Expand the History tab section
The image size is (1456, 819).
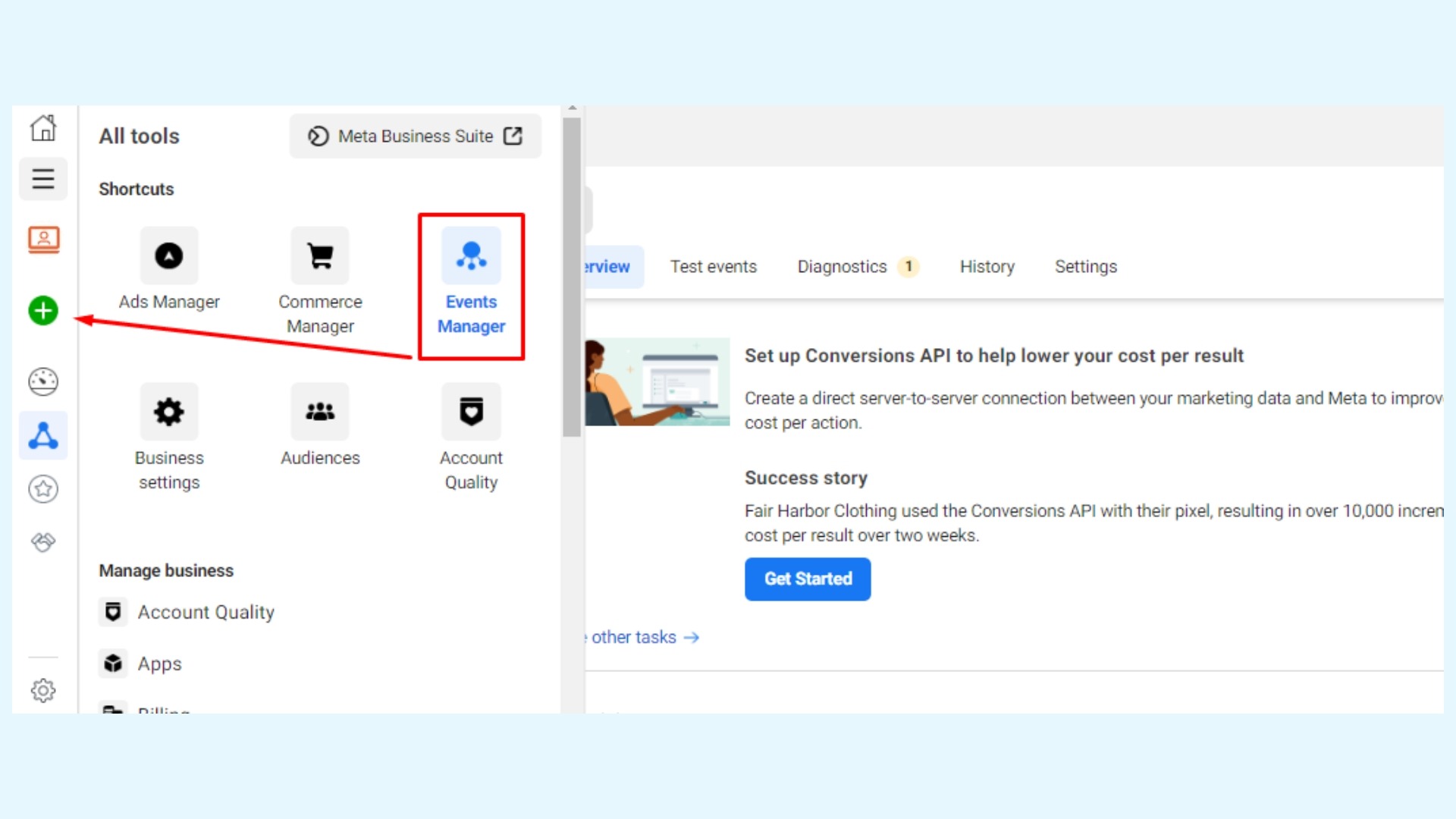(987, 266)
